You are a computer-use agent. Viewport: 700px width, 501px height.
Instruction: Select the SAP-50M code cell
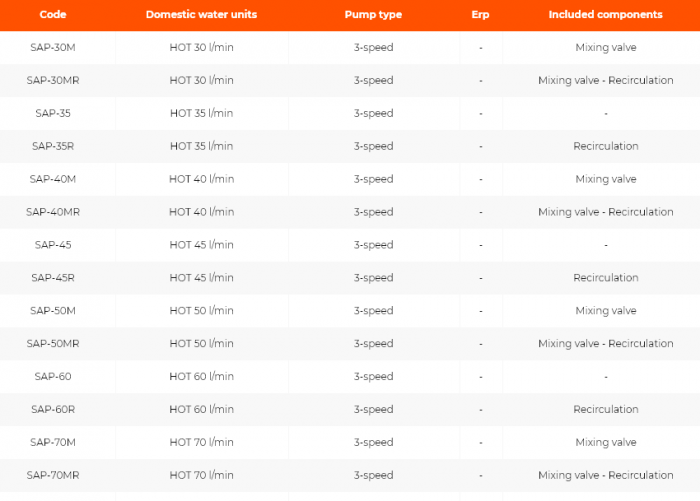pyautogui.click(x=53, y=311)
